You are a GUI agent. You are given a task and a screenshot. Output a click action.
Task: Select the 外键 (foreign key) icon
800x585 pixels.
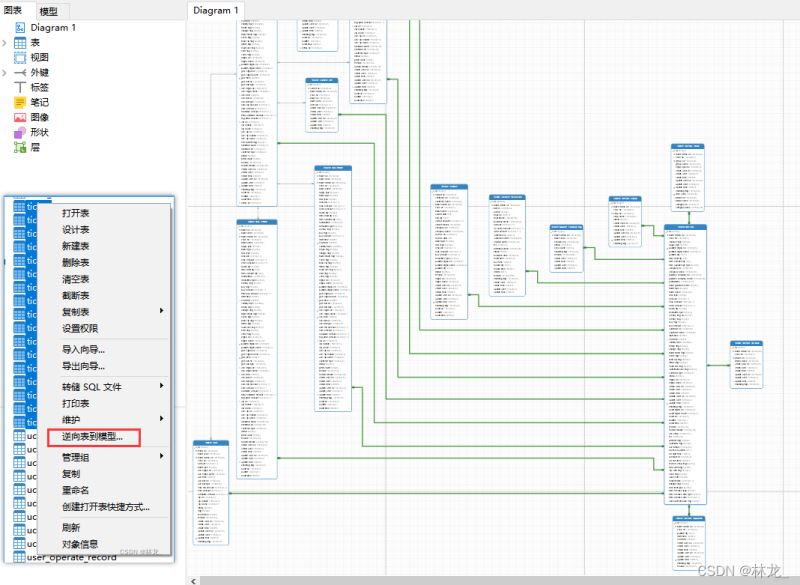(20, 73)
